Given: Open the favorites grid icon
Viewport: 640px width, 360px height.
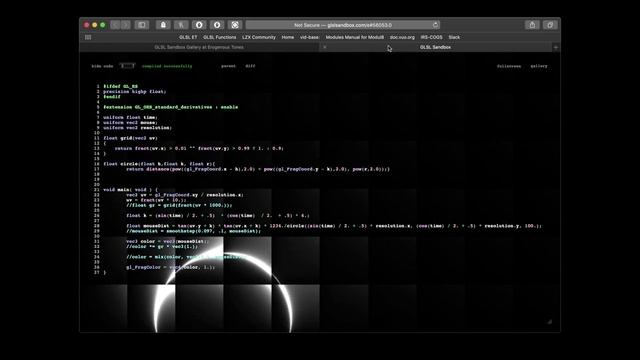Looking at the screenshot, I should coord(88,37).
